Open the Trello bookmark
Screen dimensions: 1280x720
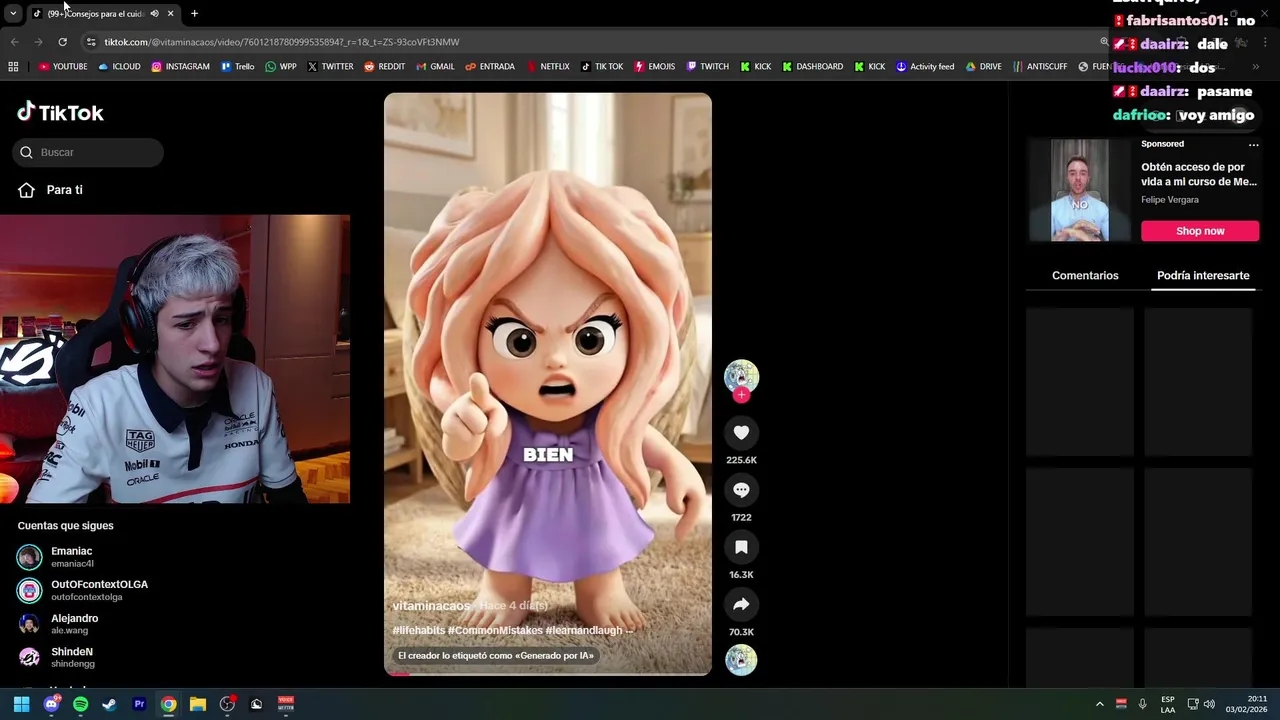237,67
